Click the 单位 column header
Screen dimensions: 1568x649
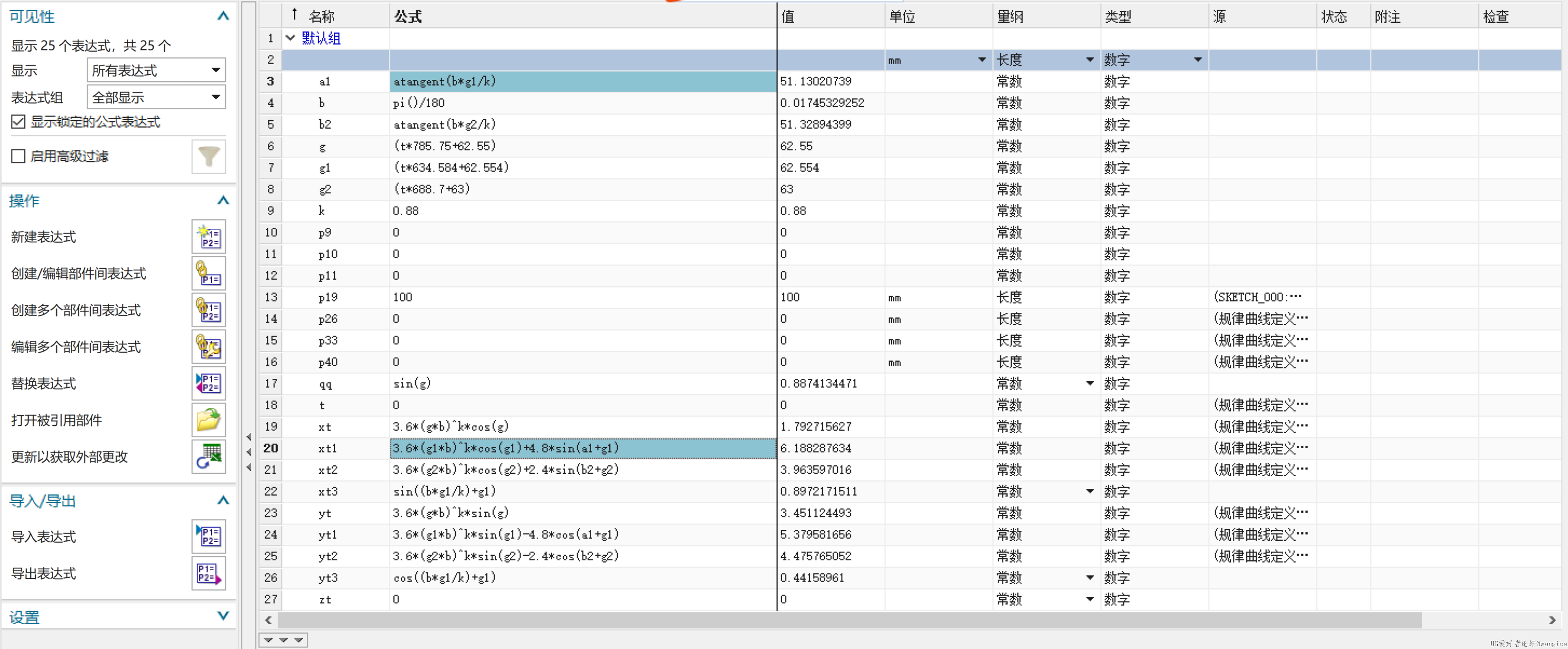point(939,16)
